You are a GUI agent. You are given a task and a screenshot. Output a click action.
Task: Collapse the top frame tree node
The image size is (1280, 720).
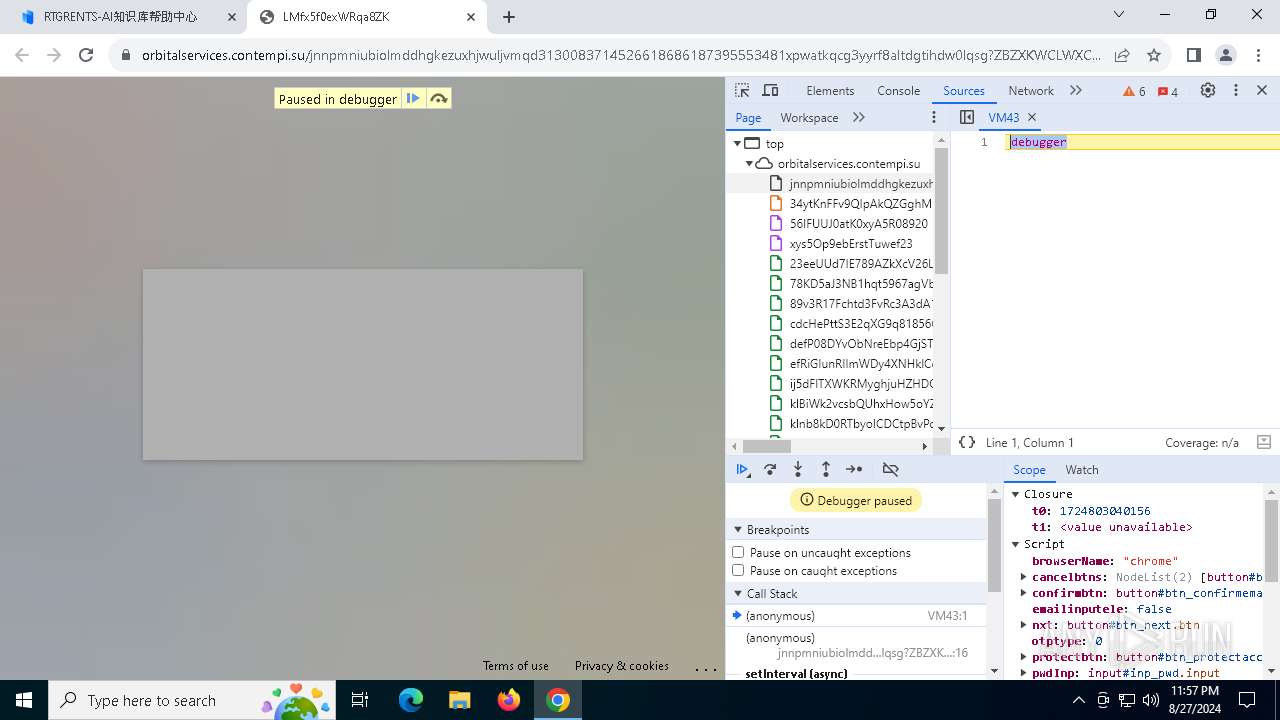(737, 143)
